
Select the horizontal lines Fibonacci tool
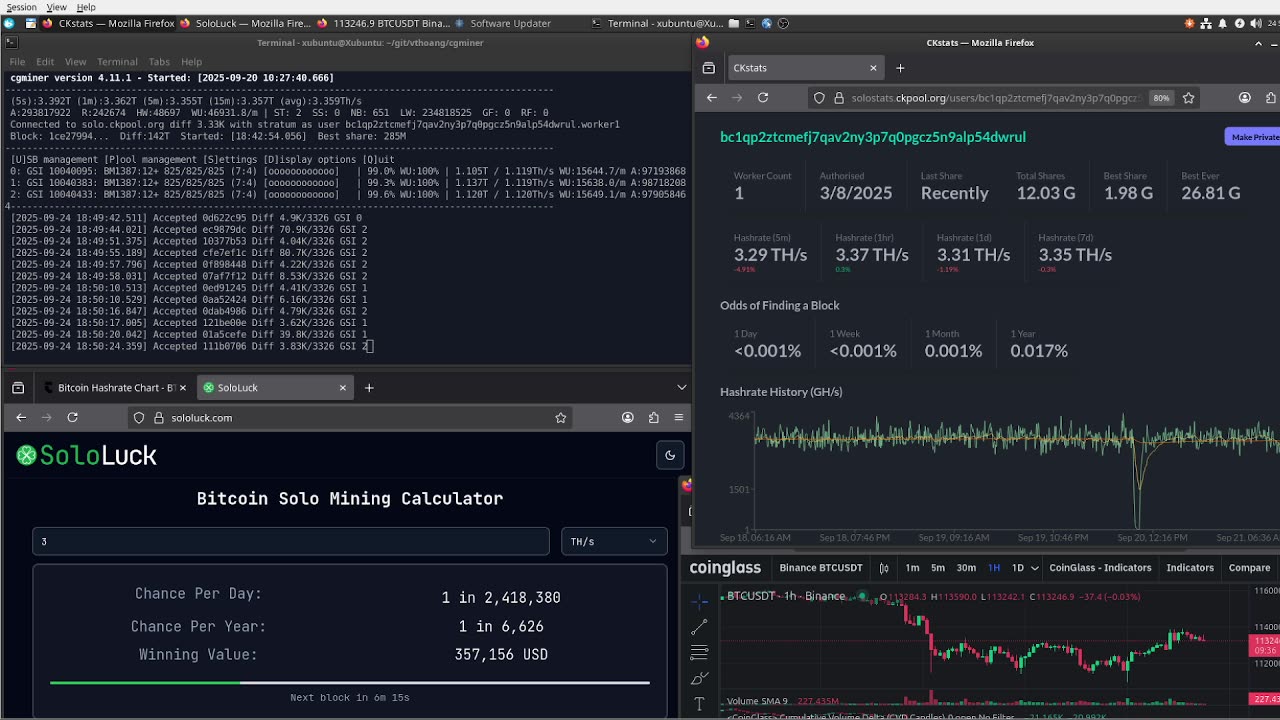point(699,653)
